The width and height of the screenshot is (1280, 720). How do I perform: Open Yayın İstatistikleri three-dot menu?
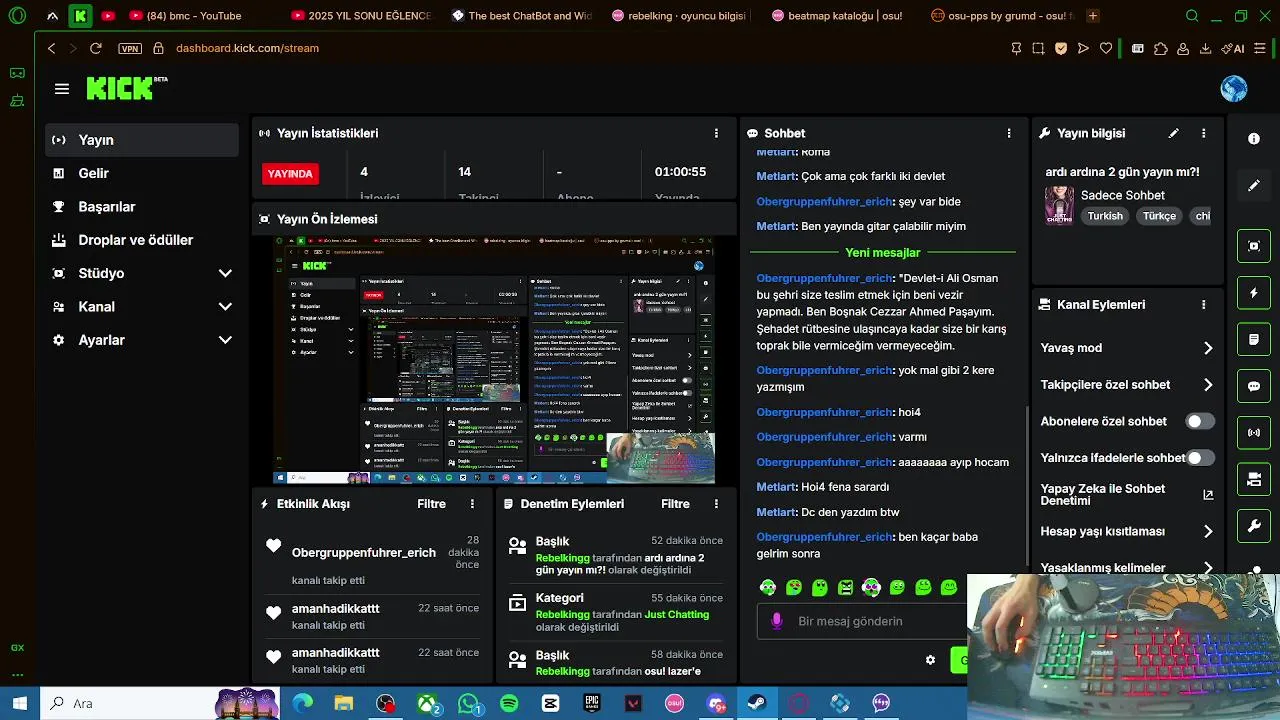716,133
